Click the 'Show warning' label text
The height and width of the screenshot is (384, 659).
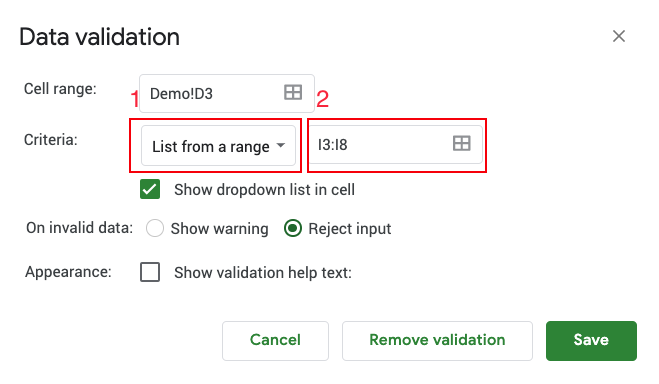[x=219, y=229]
